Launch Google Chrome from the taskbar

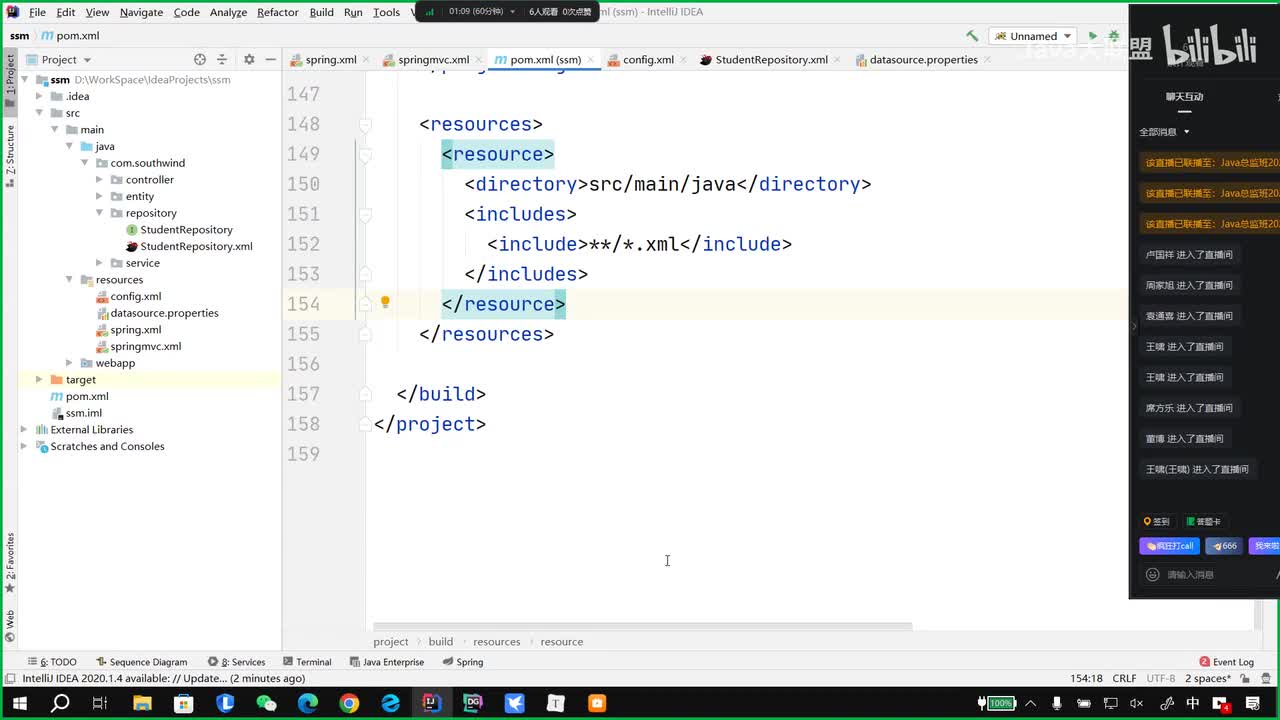click(x=349, y=703)
